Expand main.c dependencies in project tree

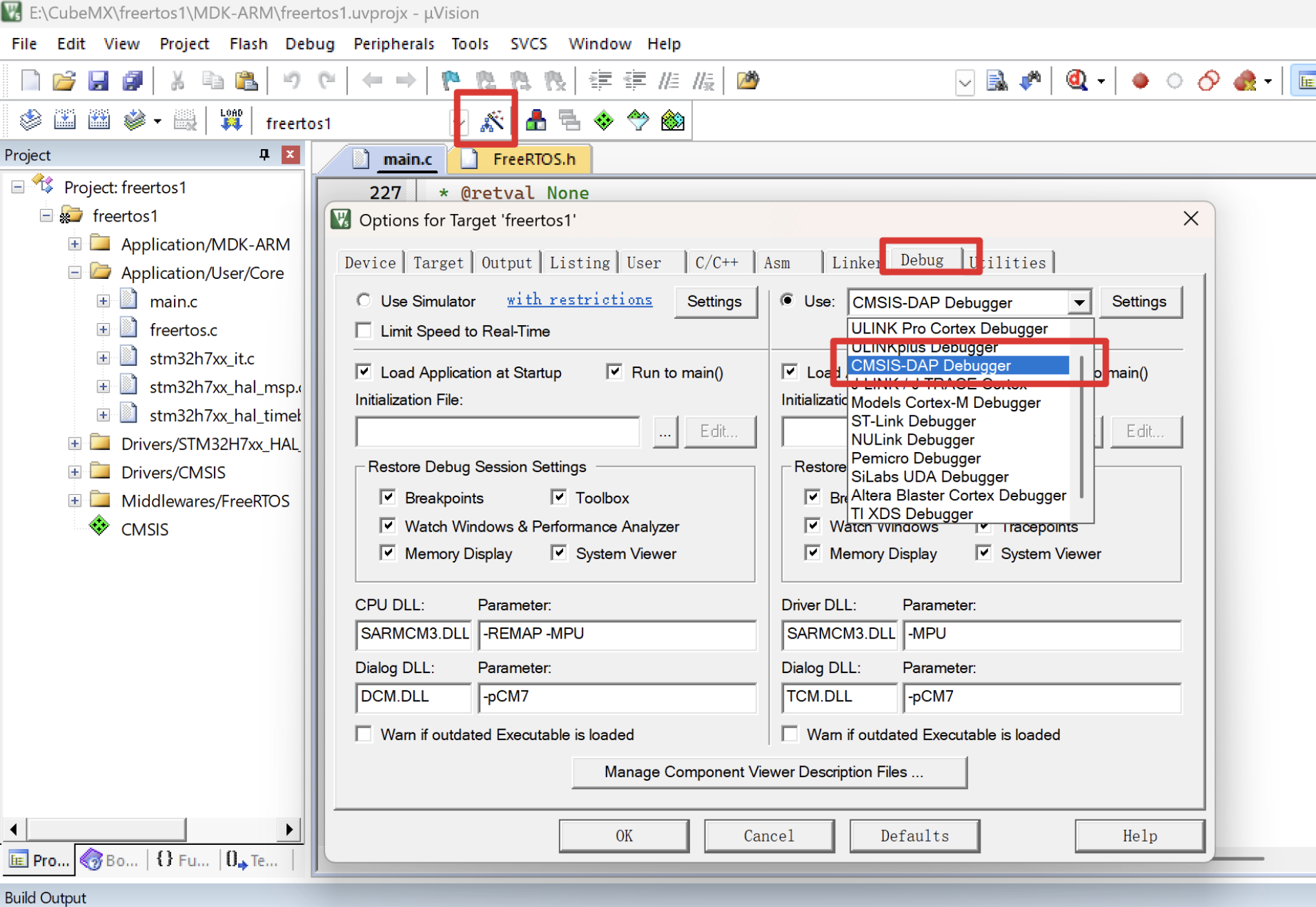(x=103, y=301)
